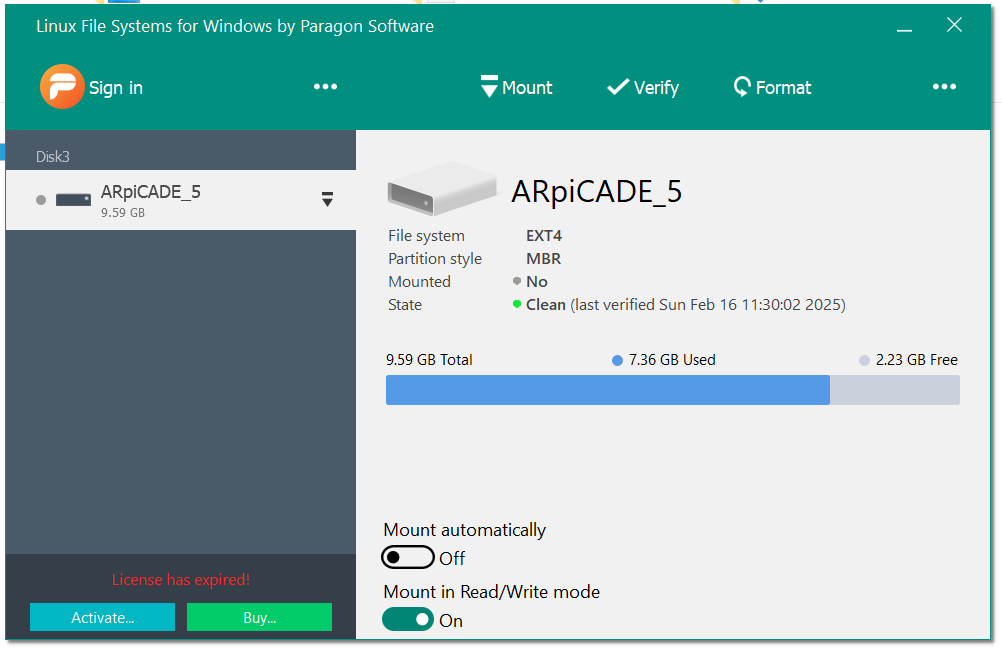Viewport: 1002px width, 651px height.
Task: Click the orange Paragon logo icon
Action: (x=62, y=86)
